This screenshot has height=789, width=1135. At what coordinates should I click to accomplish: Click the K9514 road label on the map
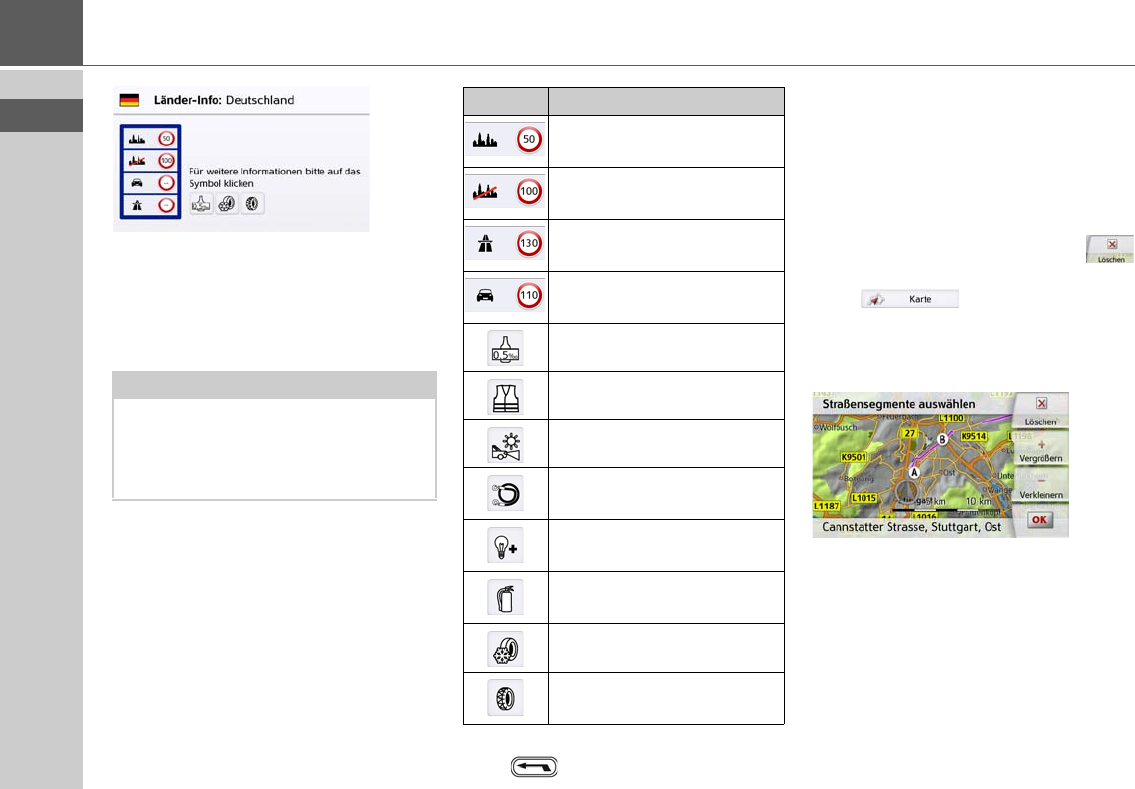click(x=974, y=436)
